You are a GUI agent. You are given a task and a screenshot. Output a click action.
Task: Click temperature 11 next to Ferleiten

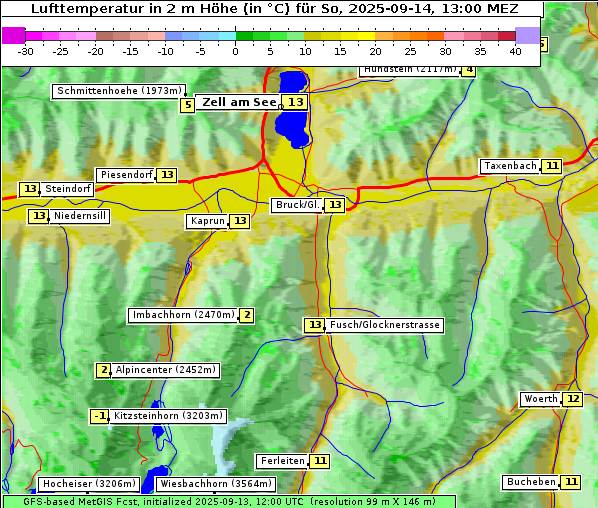[x=320, y=461]
